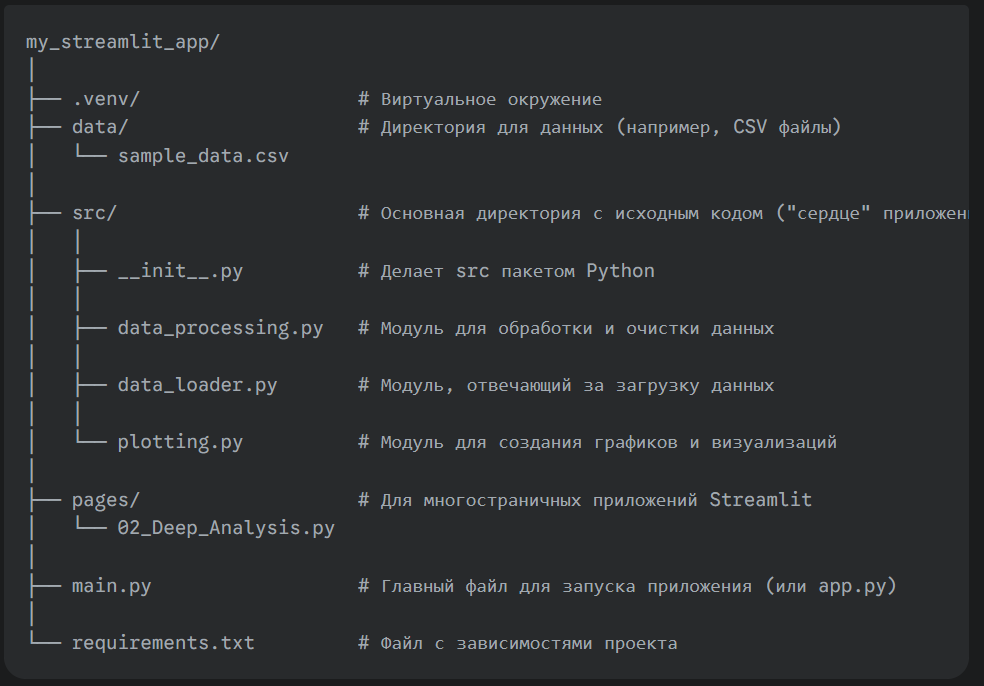Select the __init__.py file
Image resolution: width=984 pixels, height=686 pixels.
180,271
